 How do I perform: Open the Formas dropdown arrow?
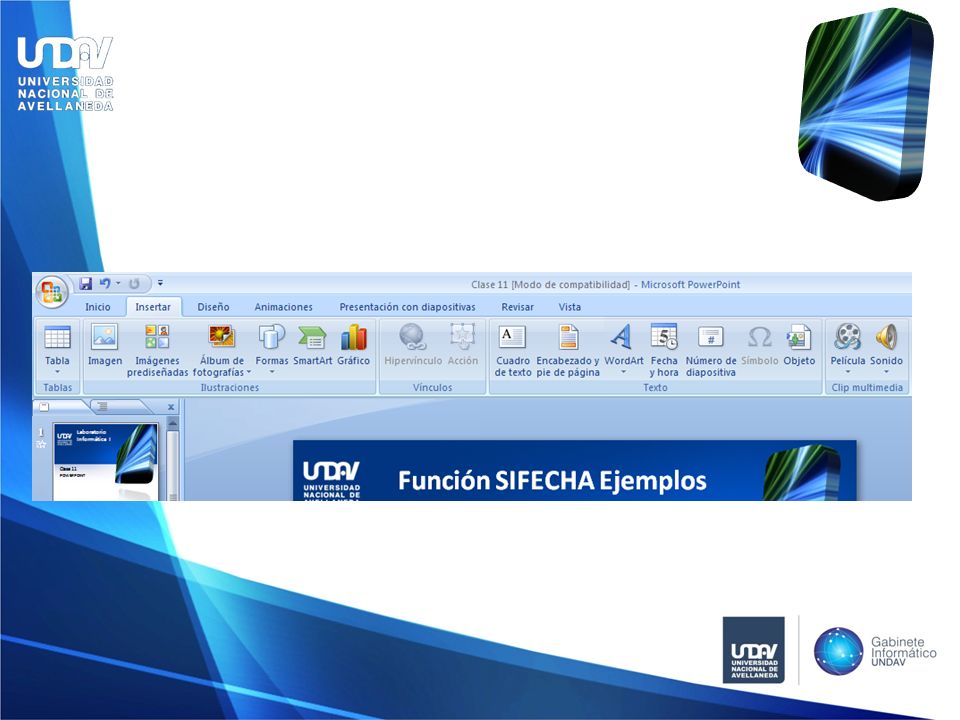[x=272, y=372]
